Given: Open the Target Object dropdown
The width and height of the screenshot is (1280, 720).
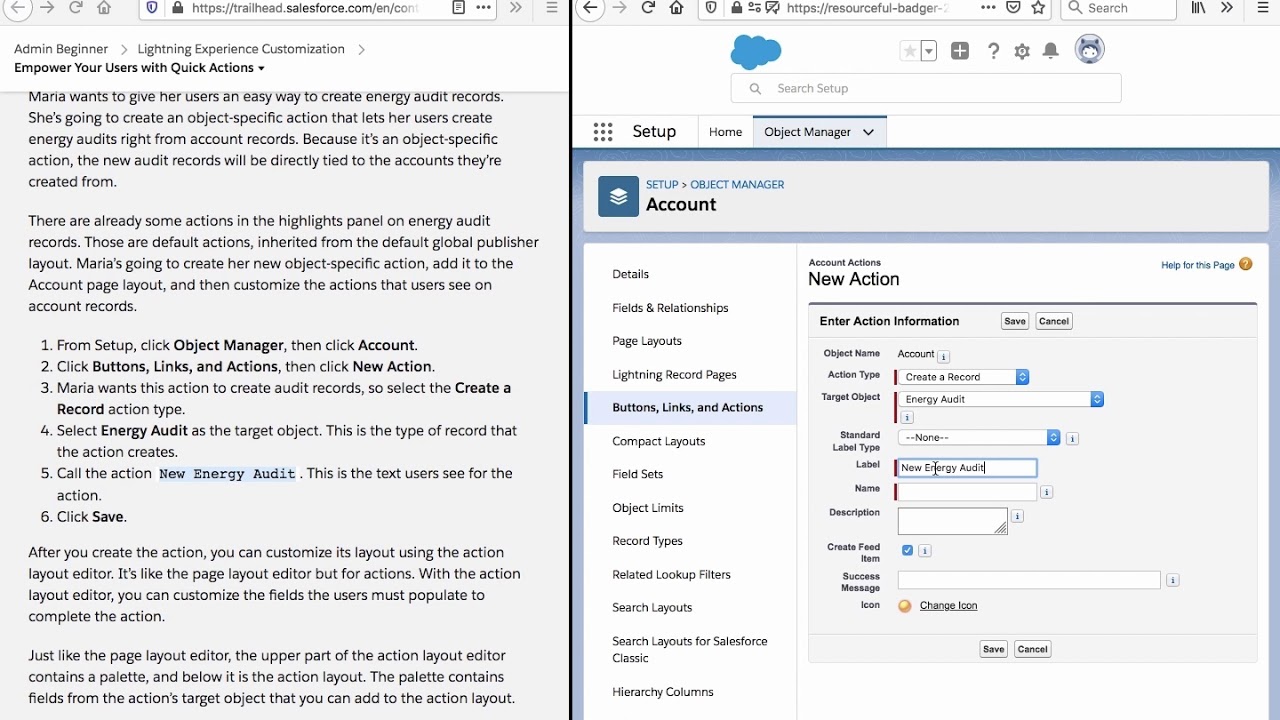Looking at the screenshot, I should pyautogui.click(x=1001, y=399).
